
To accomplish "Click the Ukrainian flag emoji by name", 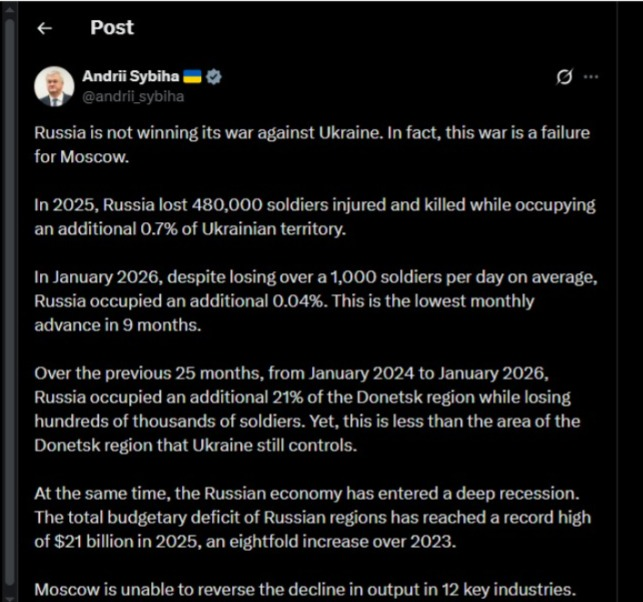I will 193,78.
